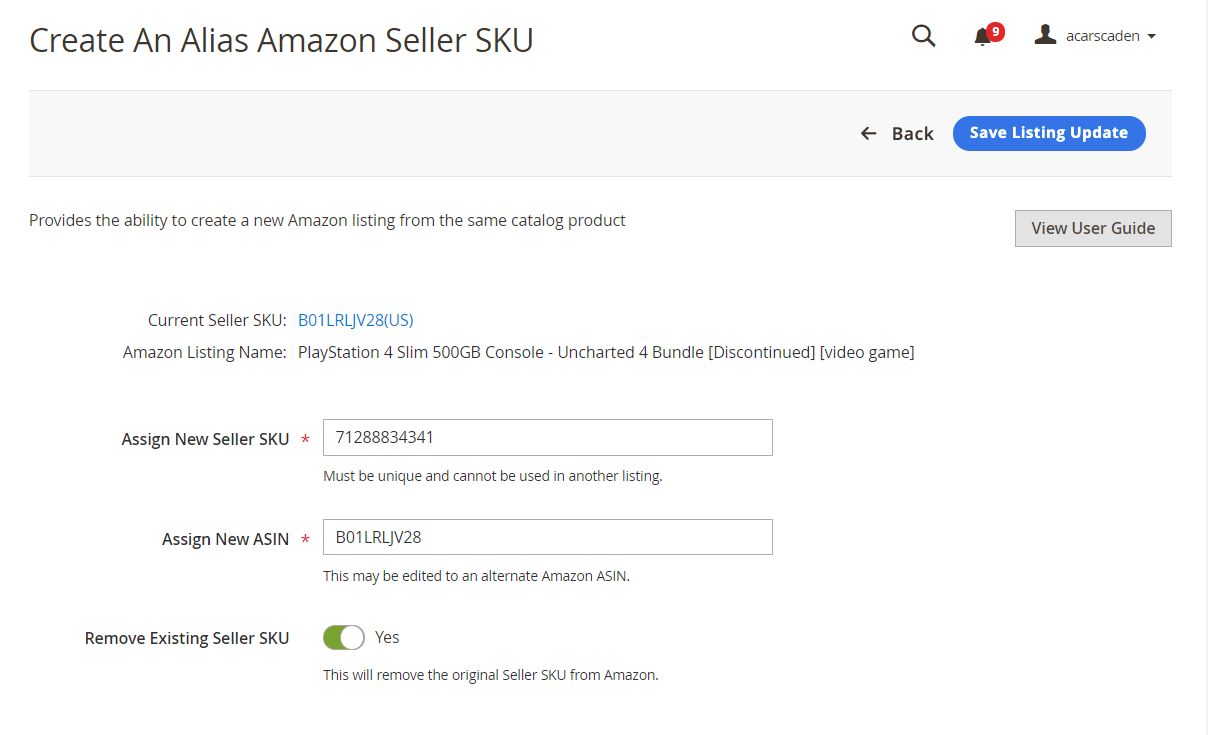
Task: Toggle the Remove Existing Seller SKU switch
Action: [344, 637]
